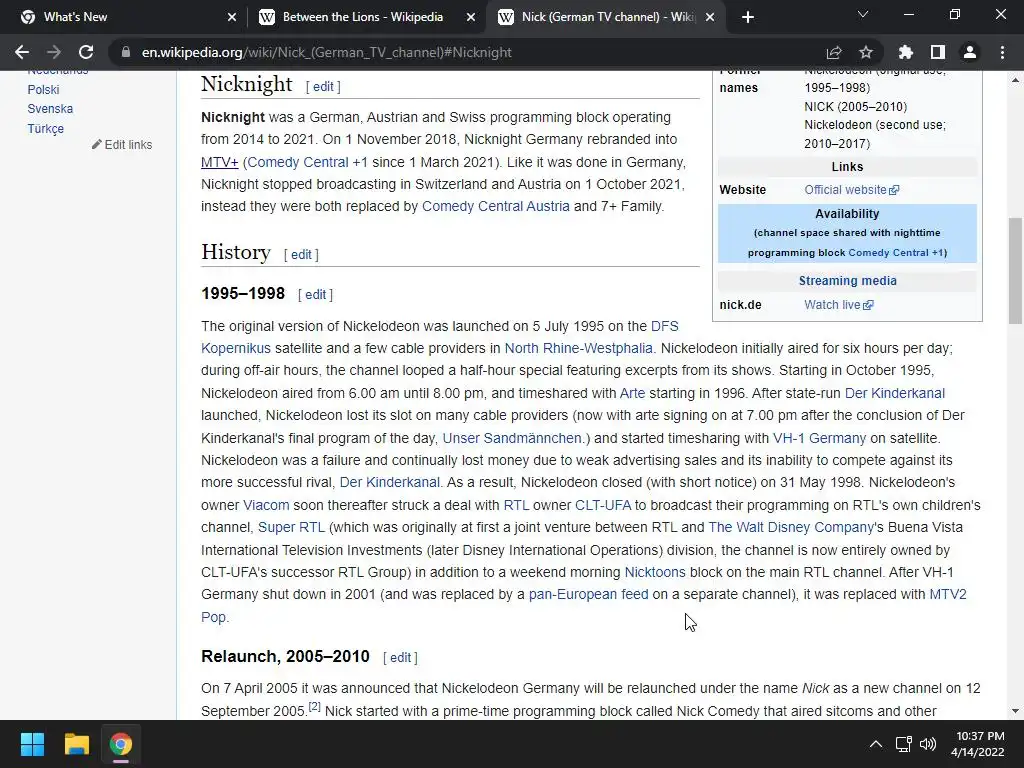Click Edit links pencil in sidebar
This screenshot has width=1024, height=768.
tap(122, 145)
